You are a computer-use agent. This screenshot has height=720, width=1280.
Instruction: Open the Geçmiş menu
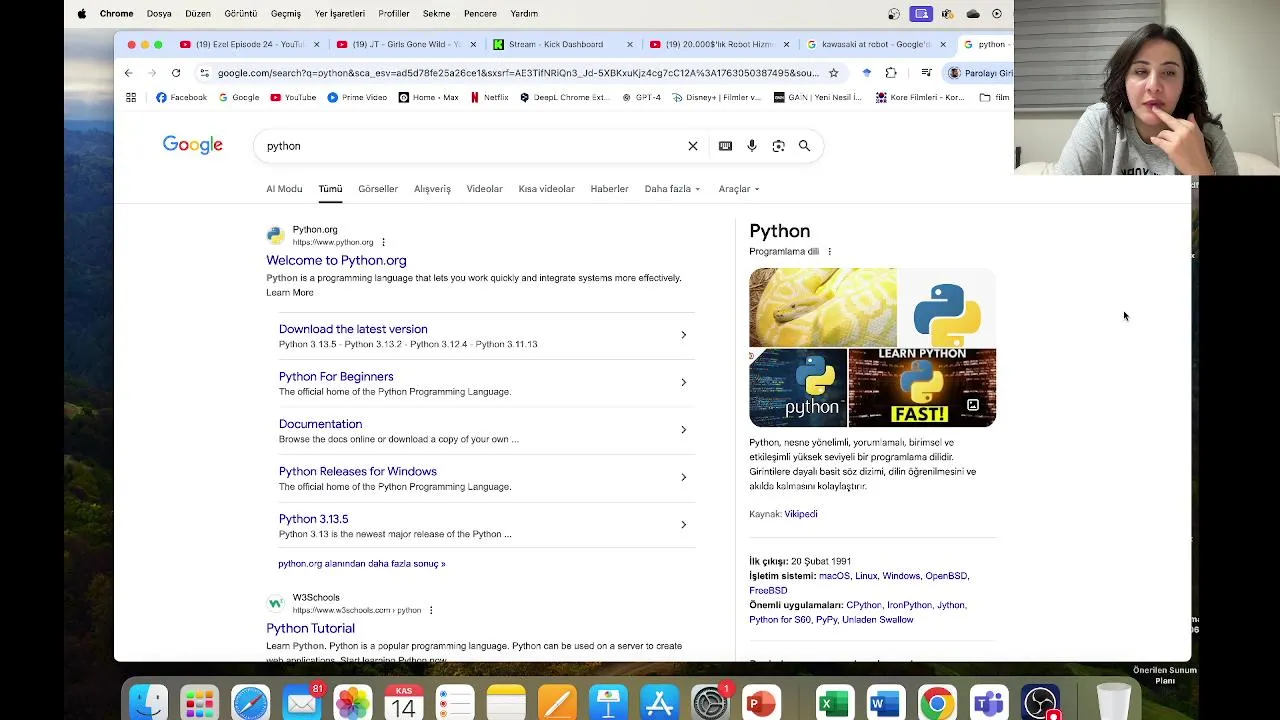(286, 14)
